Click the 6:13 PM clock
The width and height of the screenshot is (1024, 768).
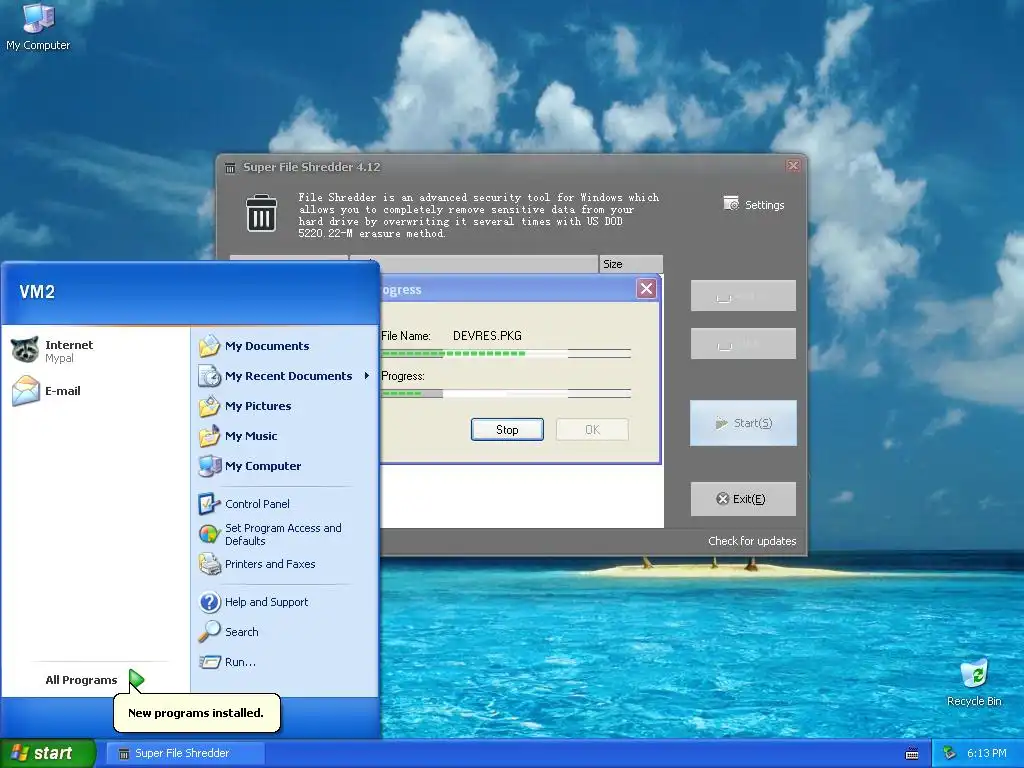pos(987,753)
